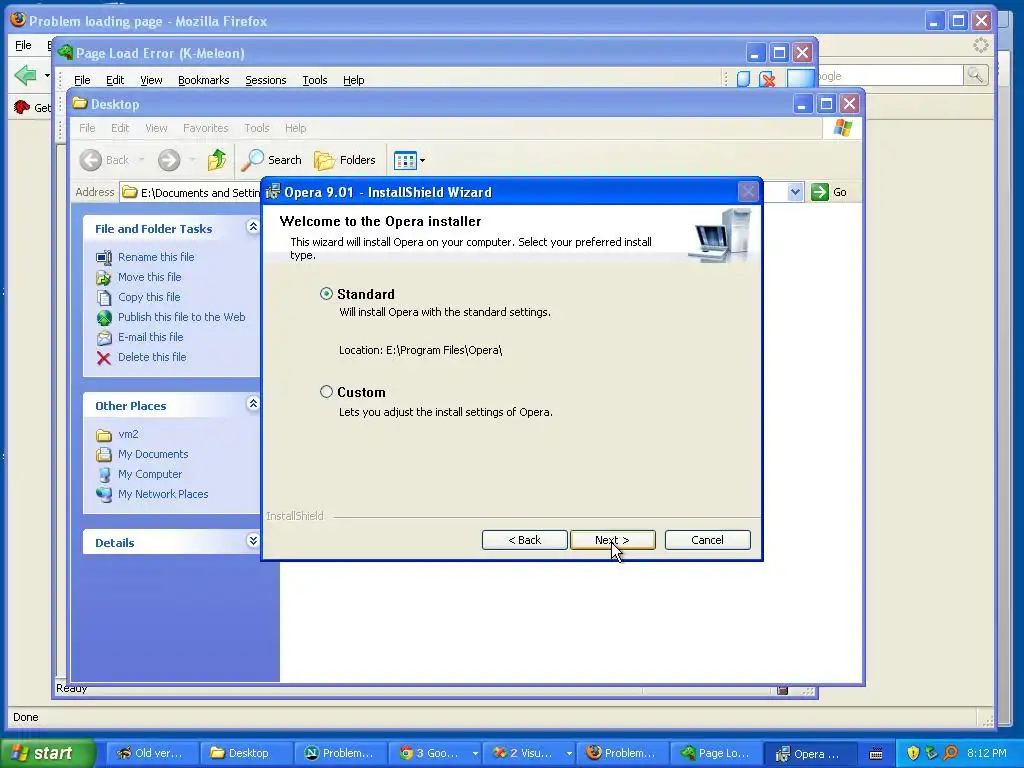Image resolution: width=1024 pixels, height=768 pixels.
Task: Expand the Details panel
Action: click(x=253, y=541)
